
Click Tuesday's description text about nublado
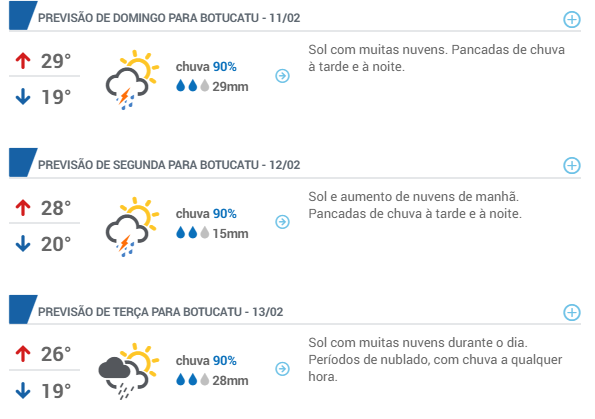435,360
